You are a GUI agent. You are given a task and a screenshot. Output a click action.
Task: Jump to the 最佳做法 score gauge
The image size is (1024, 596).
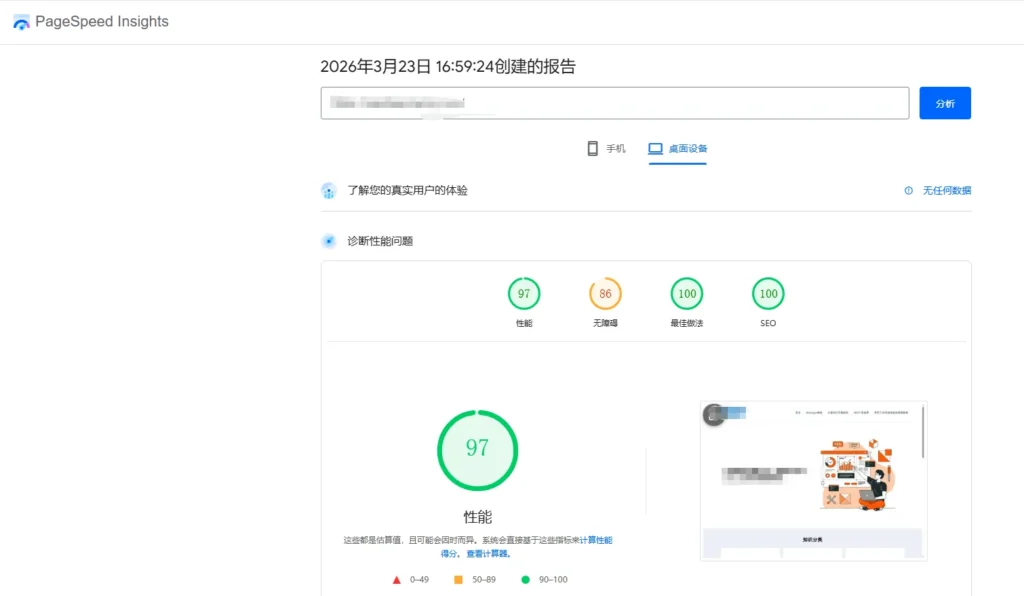pos(687,294)
